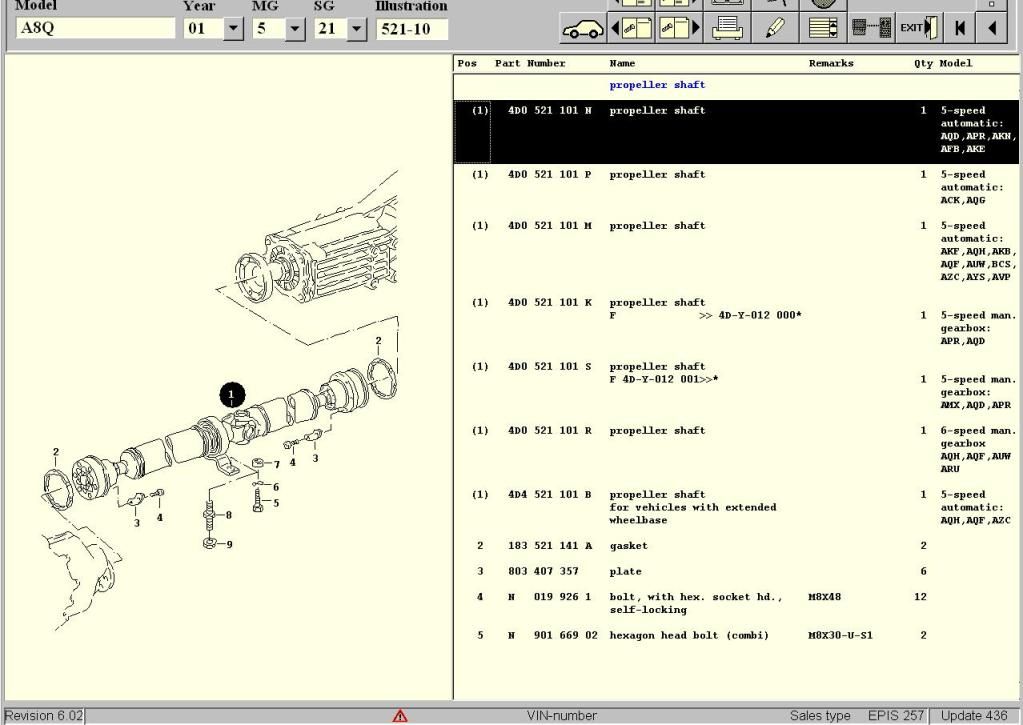Click the 'plate' name cell

click(625, 572)
